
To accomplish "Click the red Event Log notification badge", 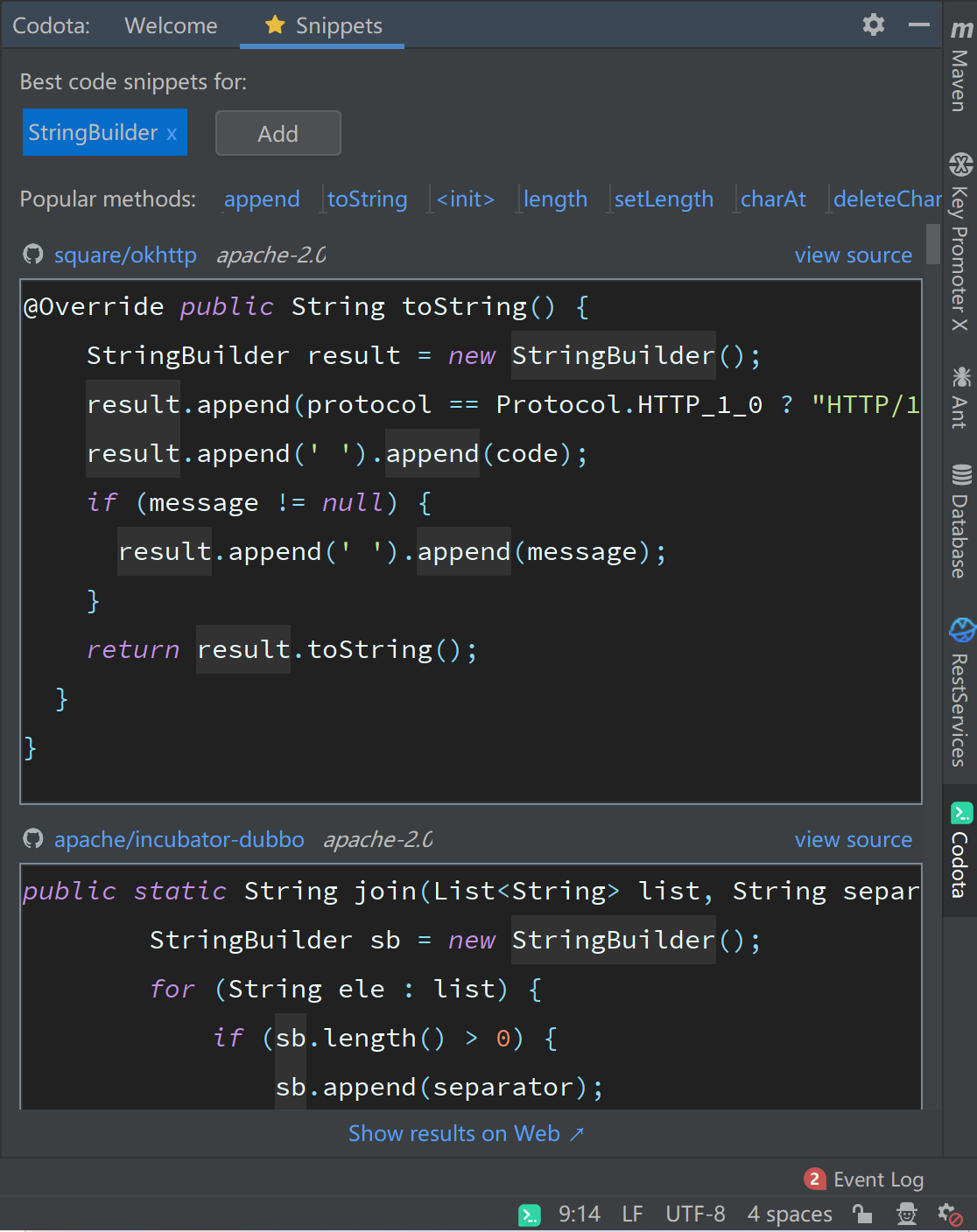I will (814, 1179).
